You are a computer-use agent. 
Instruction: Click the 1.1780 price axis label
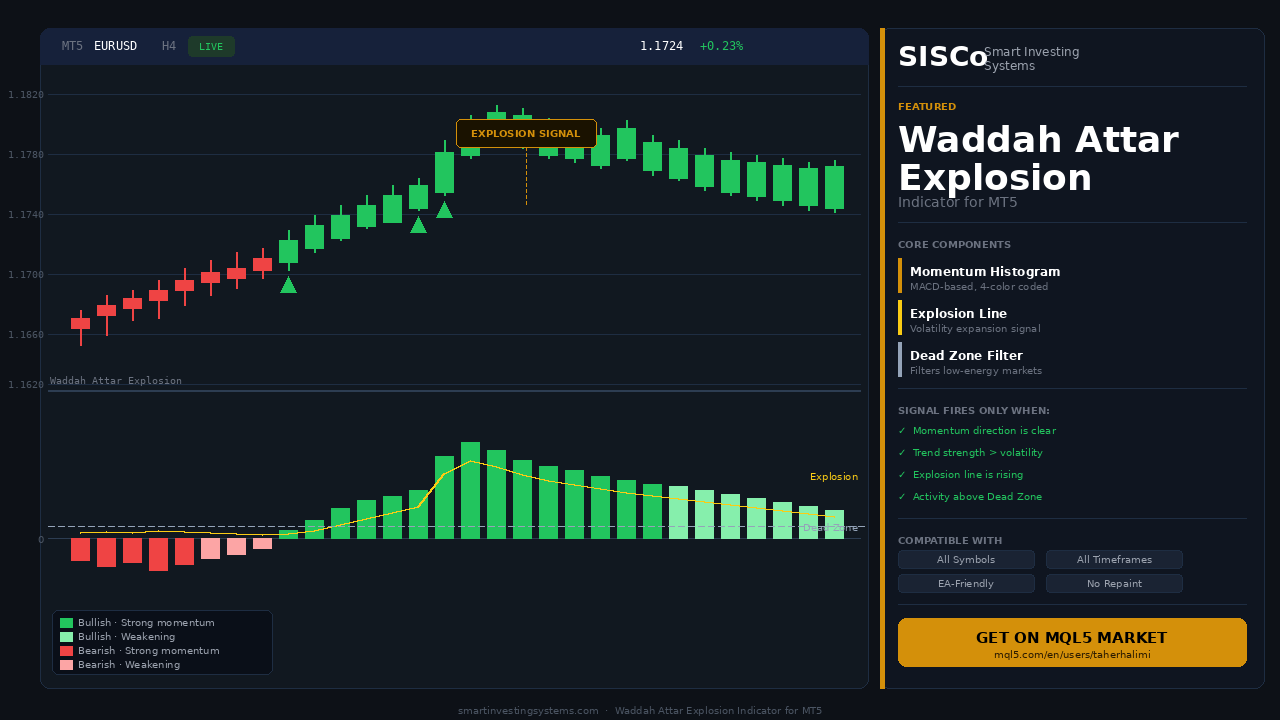point(25,155)
